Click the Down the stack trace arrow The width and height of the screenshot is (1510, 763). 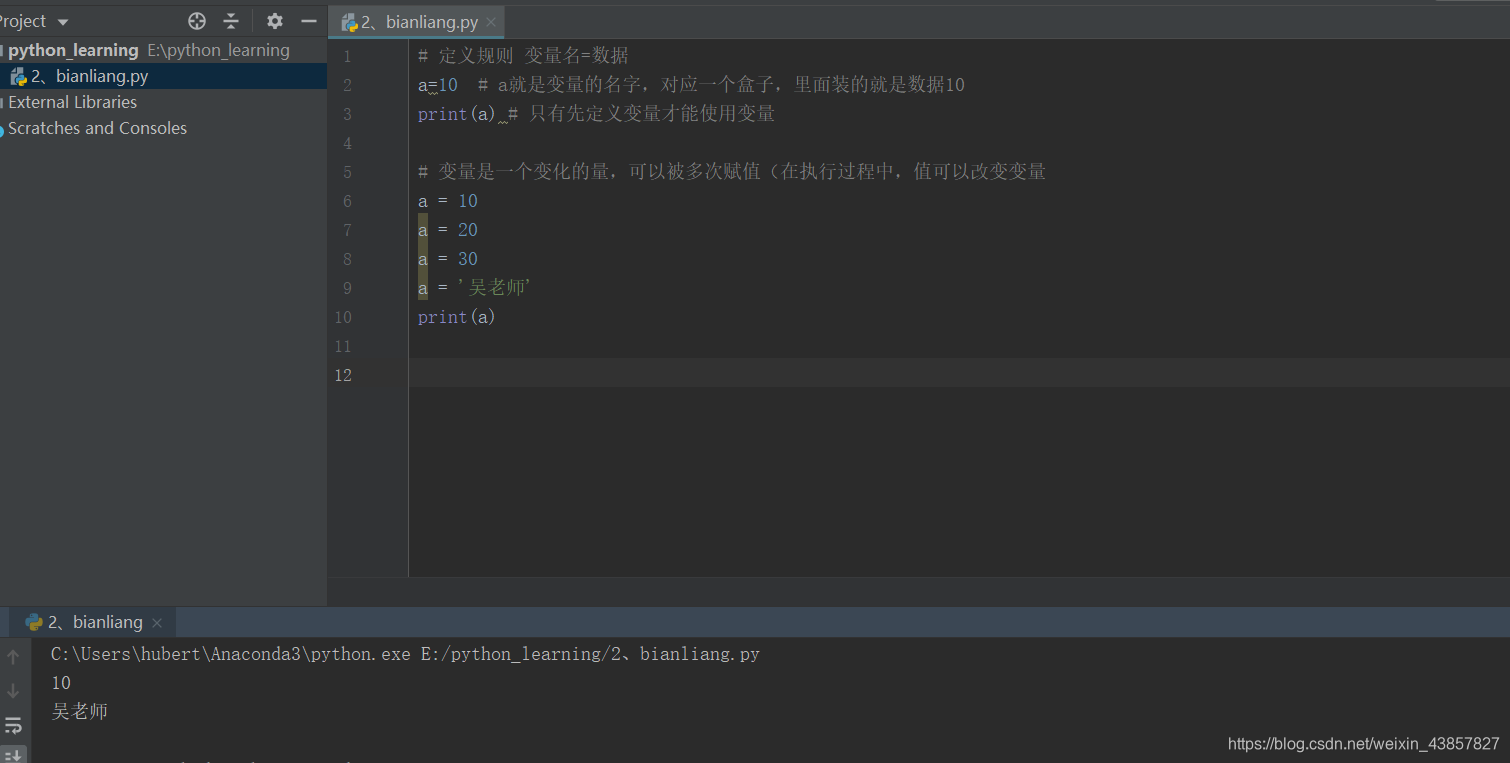(13, 691)
